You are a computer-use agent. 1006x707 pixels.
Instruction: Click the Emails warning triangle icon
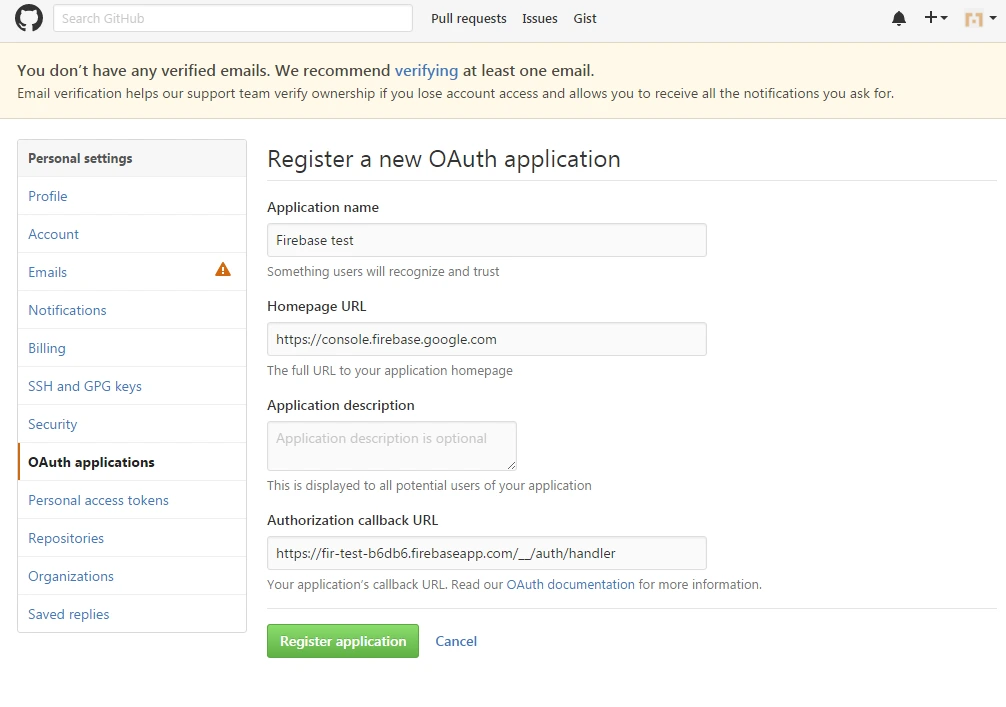[223, 269]
